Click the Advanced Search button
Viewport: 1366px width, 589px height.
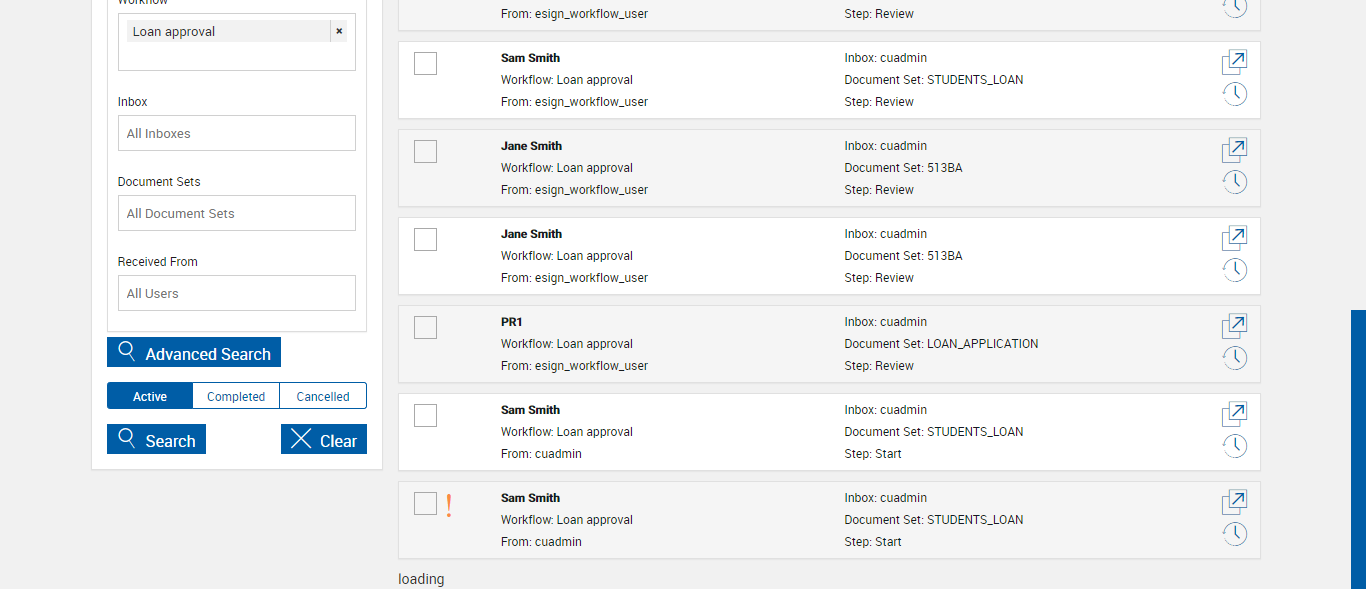pyautogui.click(x=194, y=353)
